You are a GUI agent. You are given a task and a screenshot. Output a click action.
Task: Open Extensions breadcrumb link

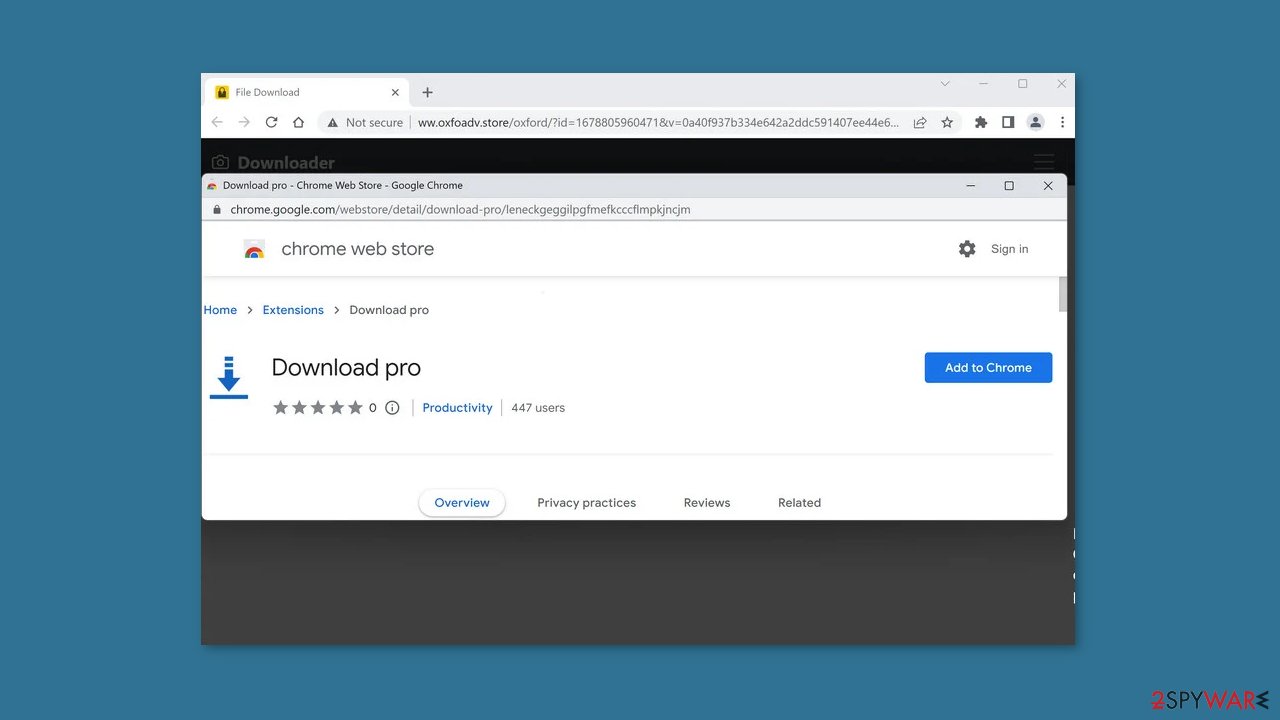point(293,310)
